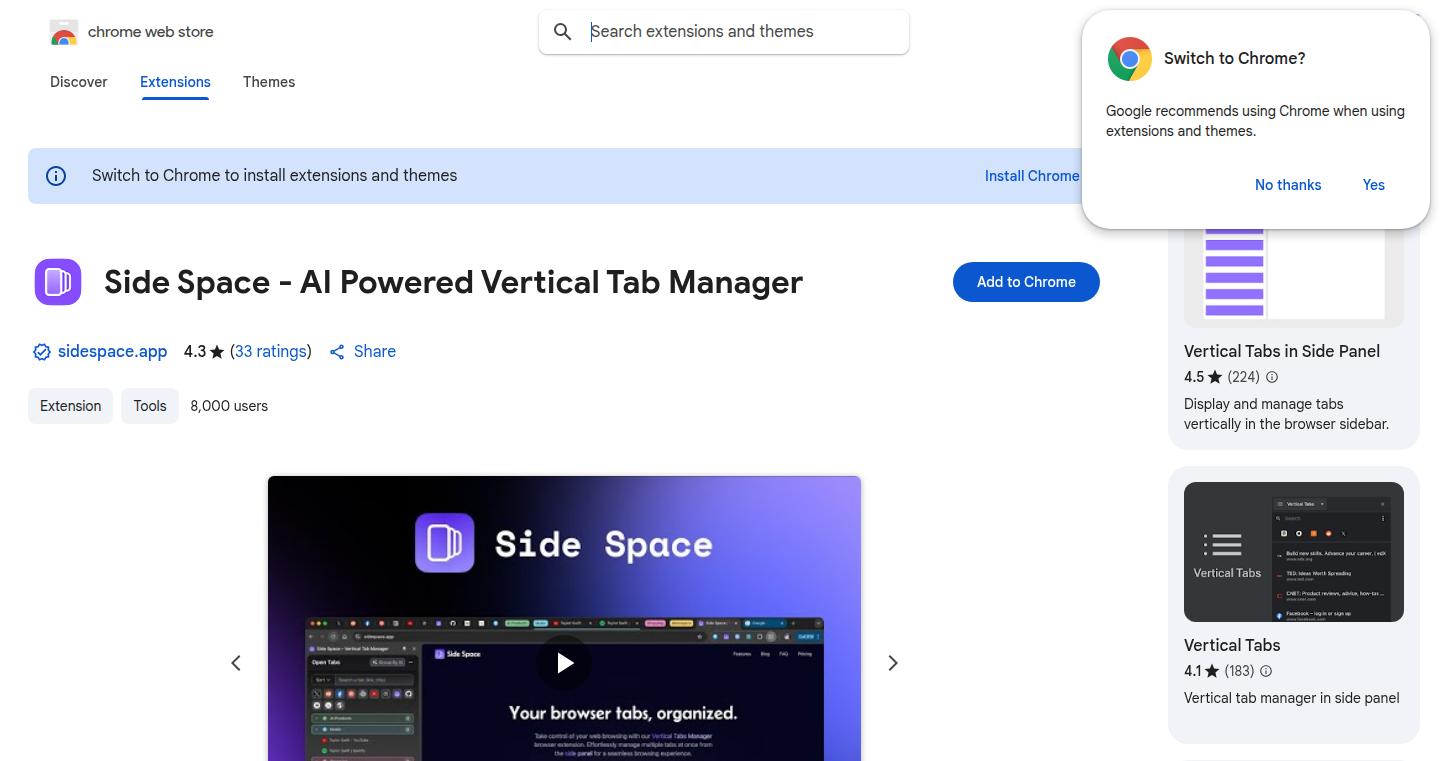
Task: Open the Discover tab
Action: [x=79, y=82]
